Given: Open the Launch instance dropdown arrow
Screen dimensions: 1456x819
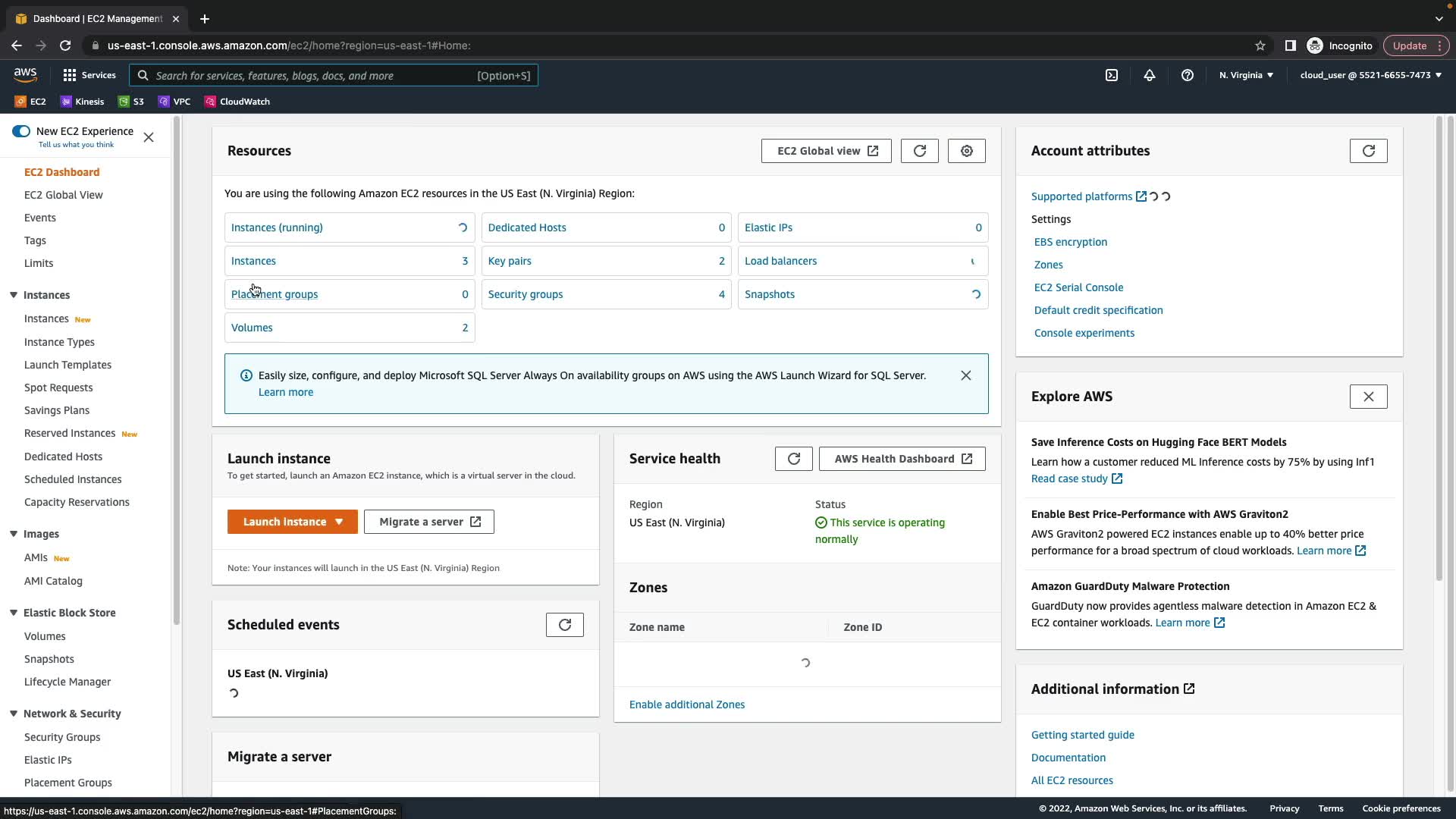Looking at the screenshot, I should 339,522.
